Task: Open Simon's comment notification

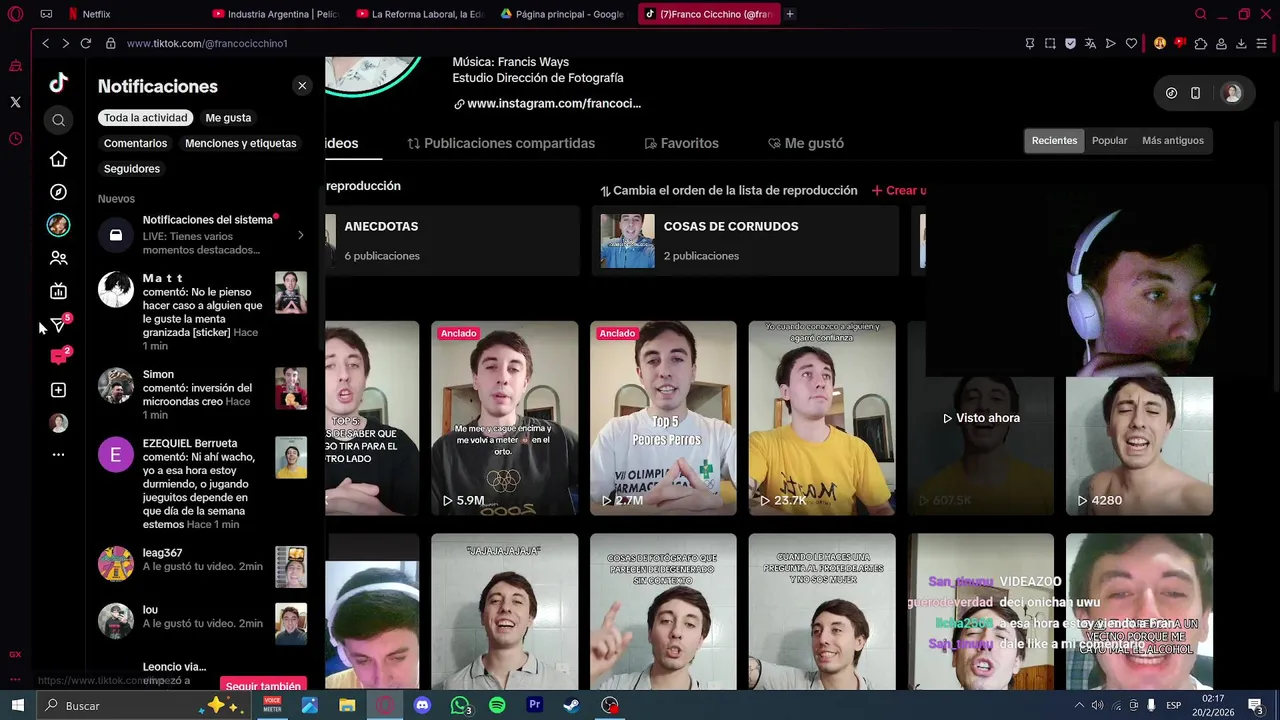Action: pyautogui.click(x=202, y=394)
